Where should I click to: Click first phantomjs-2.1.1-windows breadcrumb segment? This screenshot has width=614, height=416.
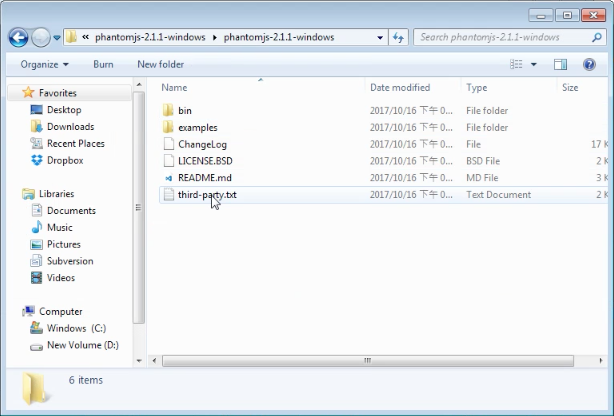tap(150, 38)
